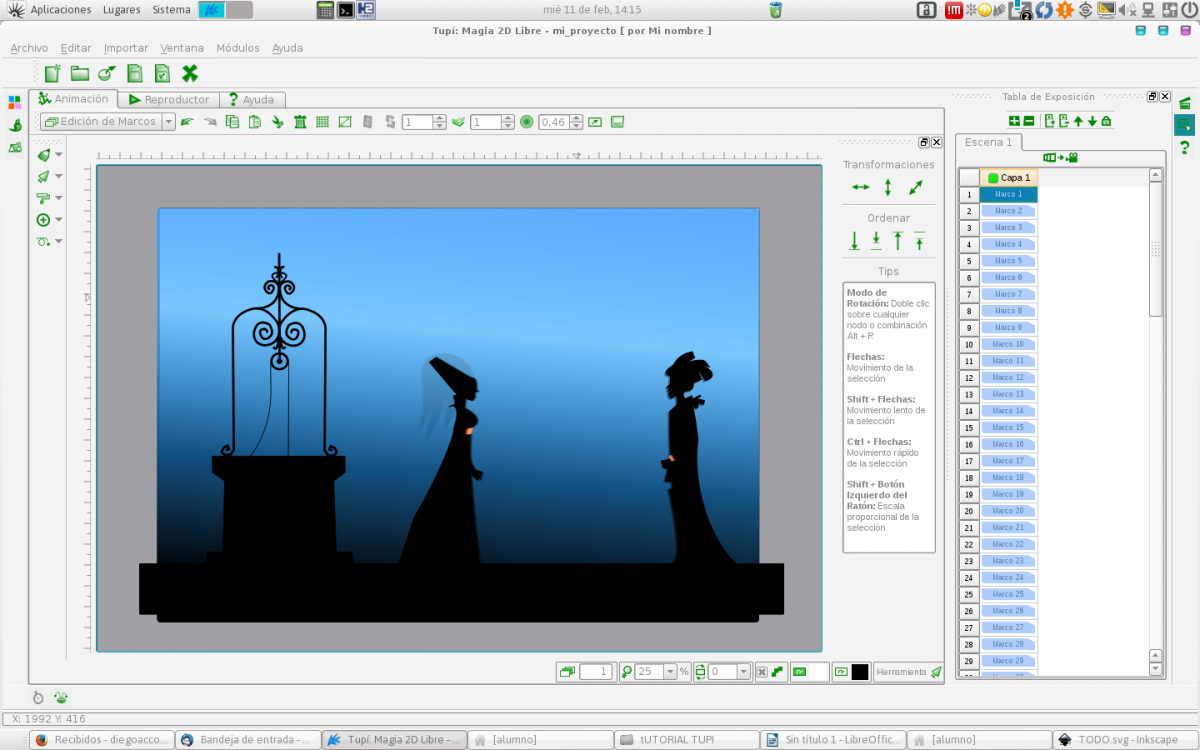Click the Capa 1 layer header
Screen dimensions: 1200x750
pyautogui.click(x=1014, y=177)
